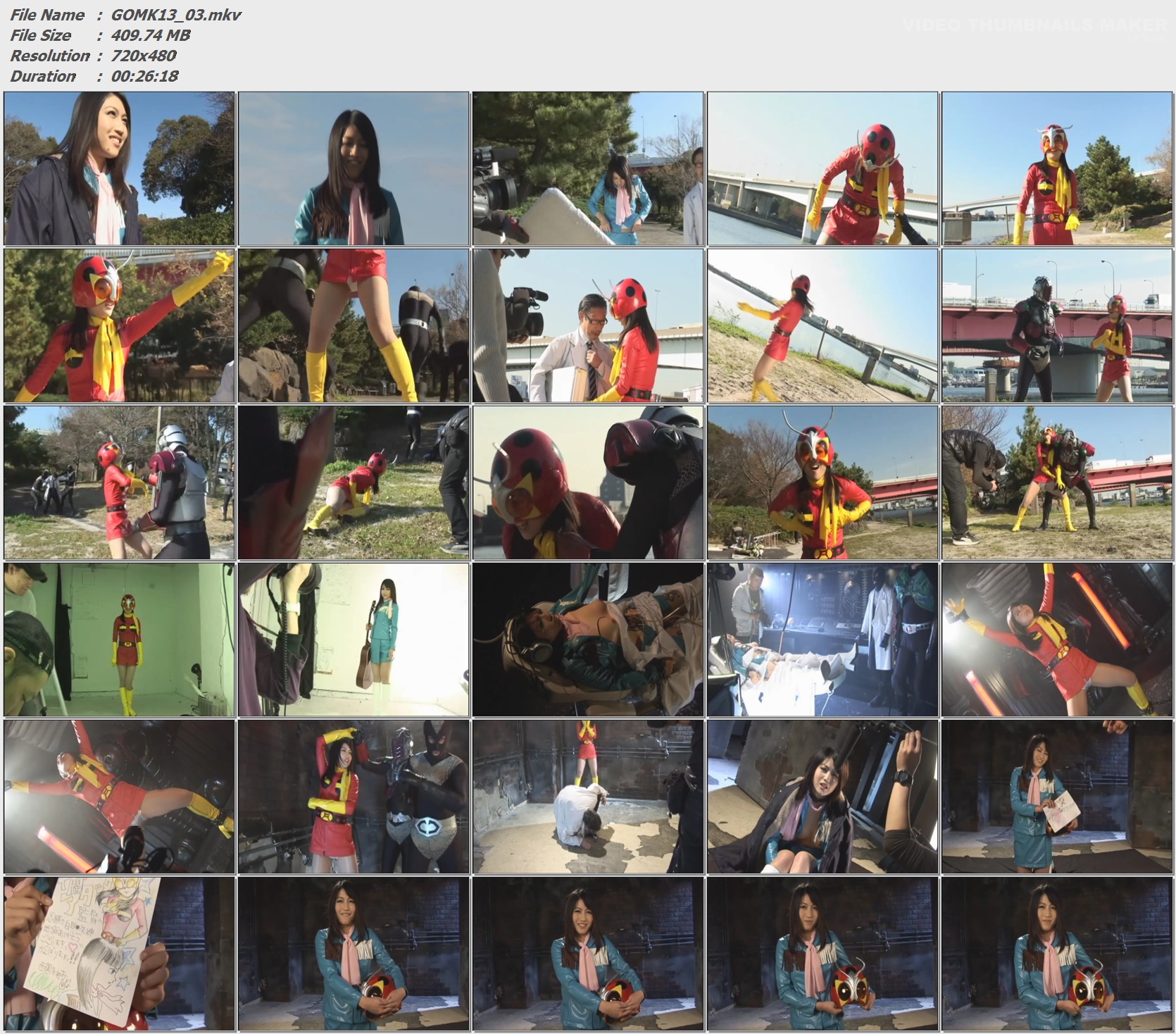Select thumbnail of hero crouching on grass

coord(354,482)
